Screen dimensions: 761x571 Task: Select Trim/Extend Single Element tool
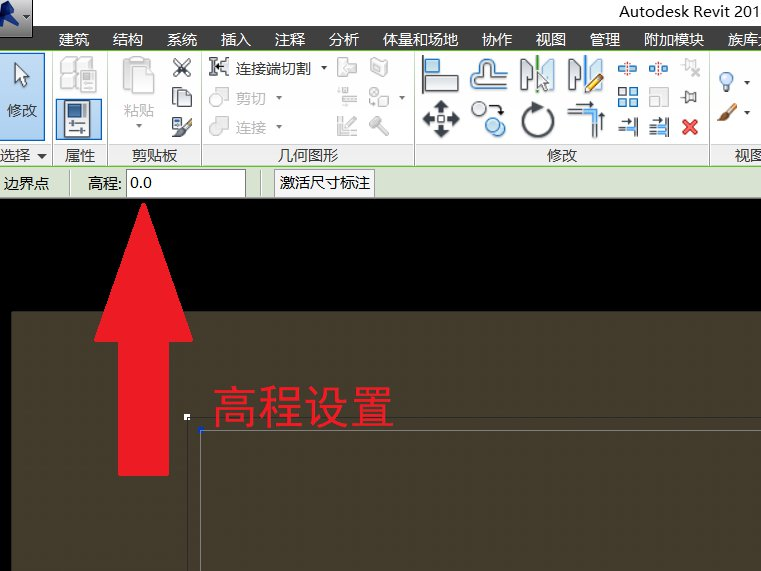point(628,127)
